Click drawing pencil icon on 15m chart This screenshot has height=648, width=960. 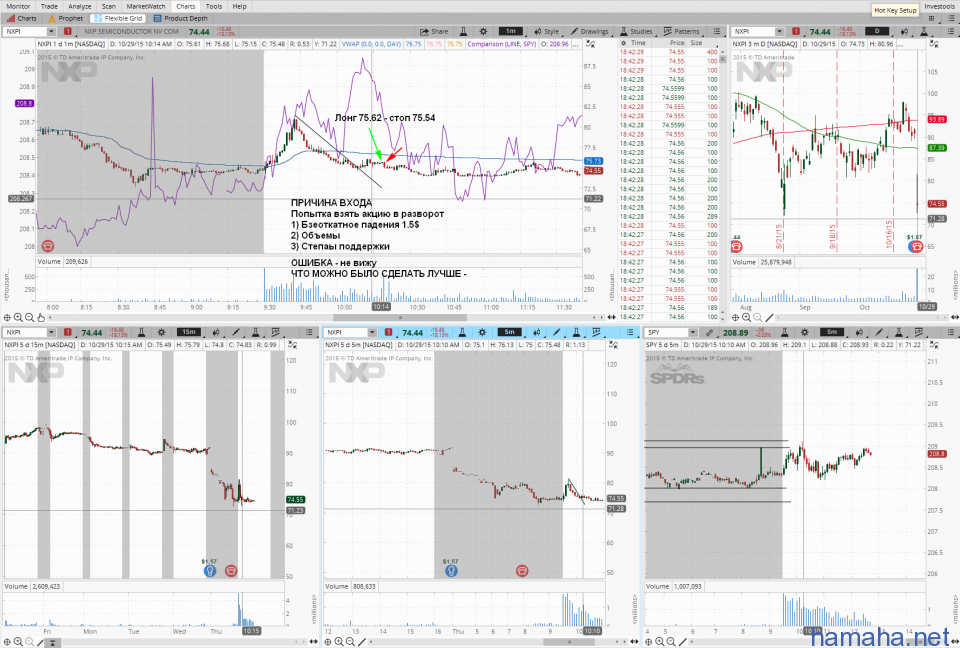tap(235, 332)
